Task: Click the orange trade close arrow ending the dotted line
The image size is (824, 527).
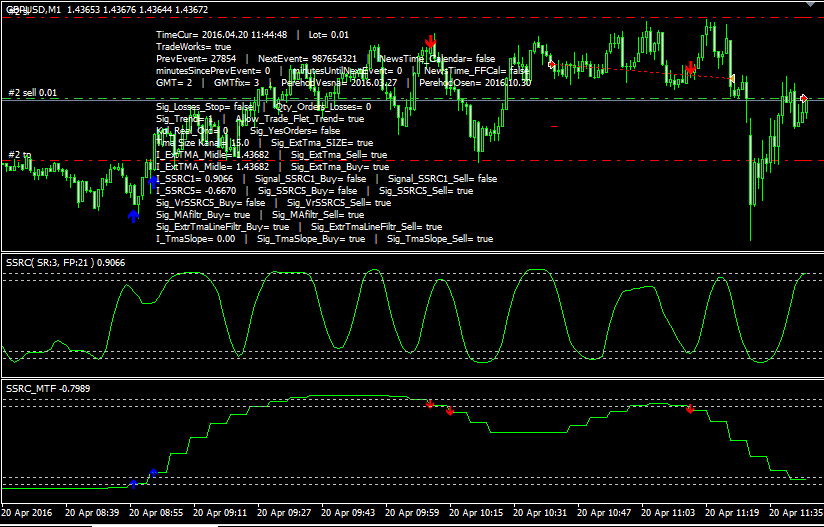Action: [x=731, y=78]
